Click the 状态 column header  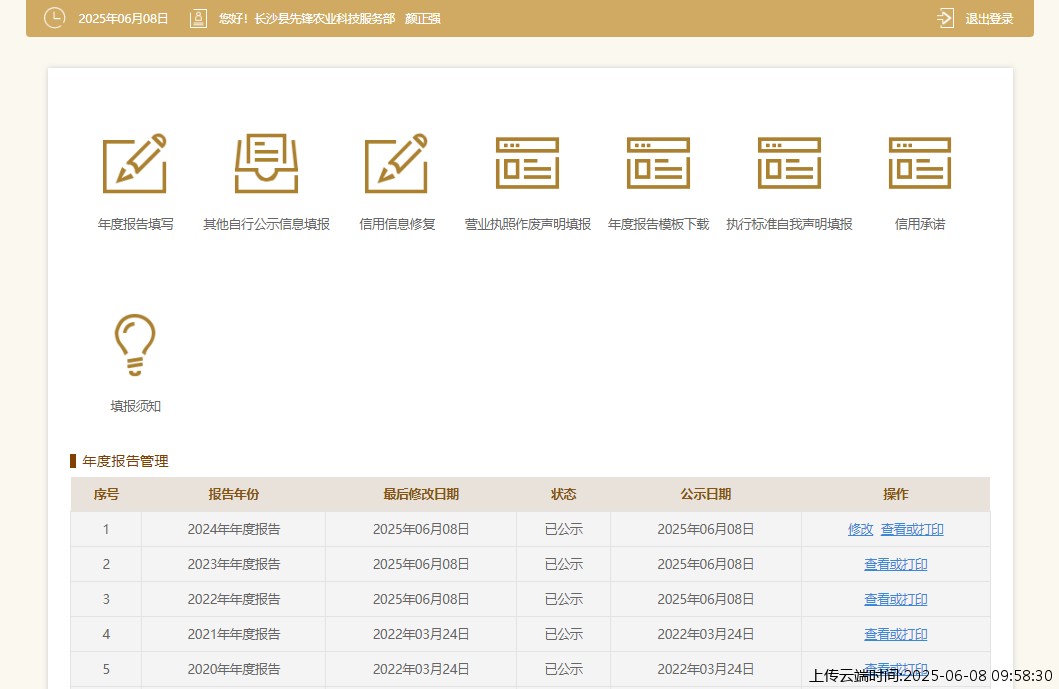click(563, 494)
